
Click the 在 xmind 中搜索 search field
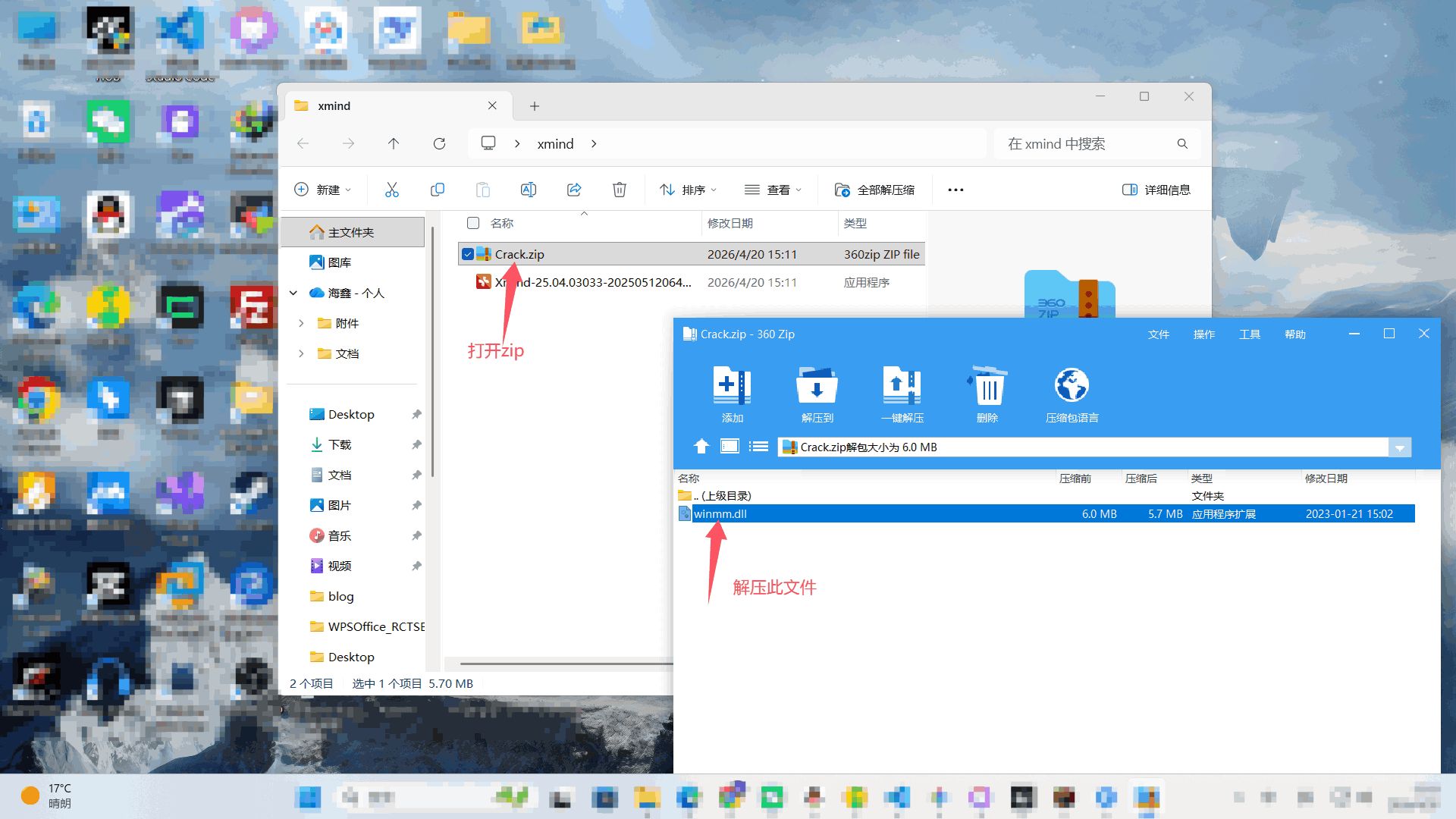pyautogui.click(x=1084, y=144)
